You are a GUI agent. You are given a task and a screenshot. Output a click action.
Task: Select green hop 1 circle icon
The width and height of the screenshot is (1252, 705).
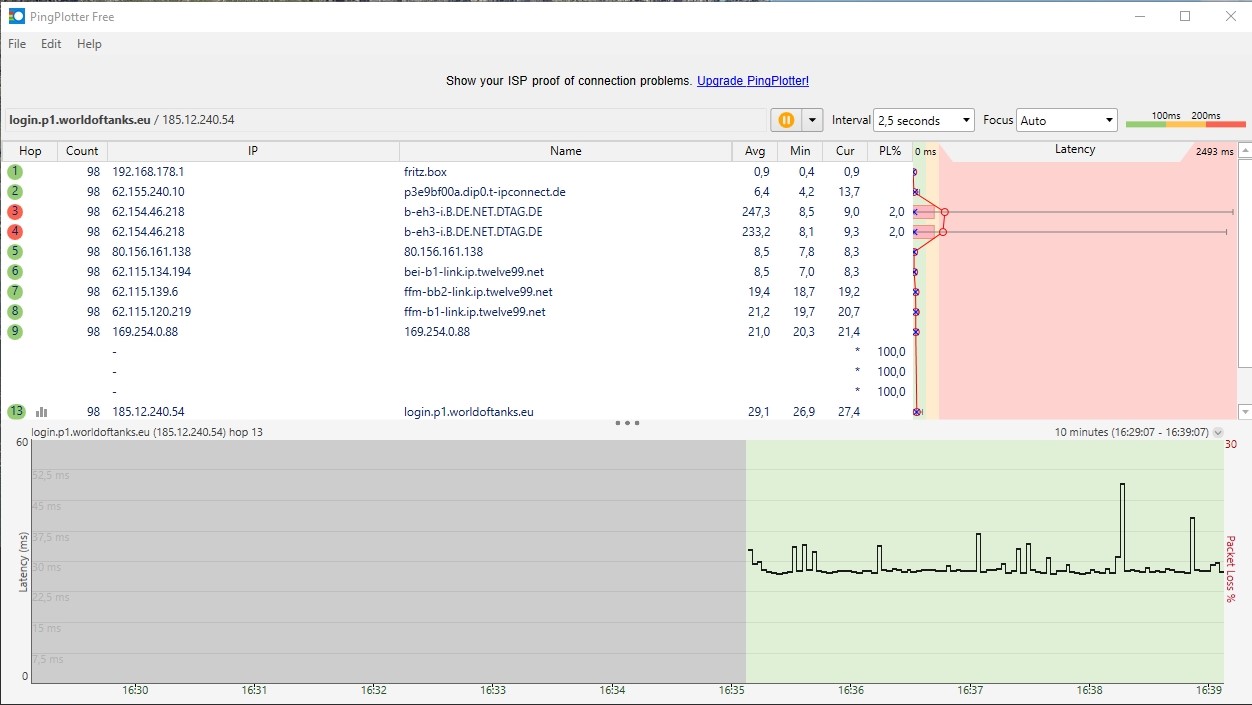(x=15, y=172)
